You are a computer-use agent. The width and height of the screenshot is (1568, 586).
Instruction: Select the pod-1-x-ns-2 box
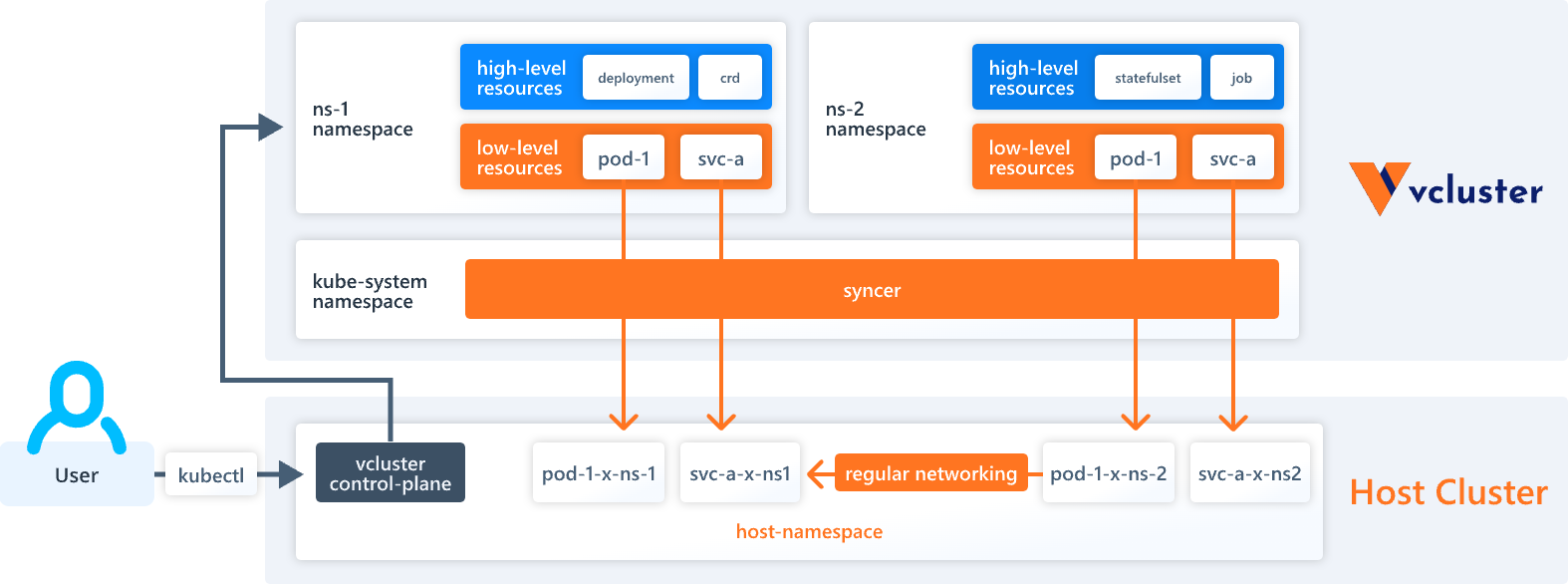[x=1108, y=473]
